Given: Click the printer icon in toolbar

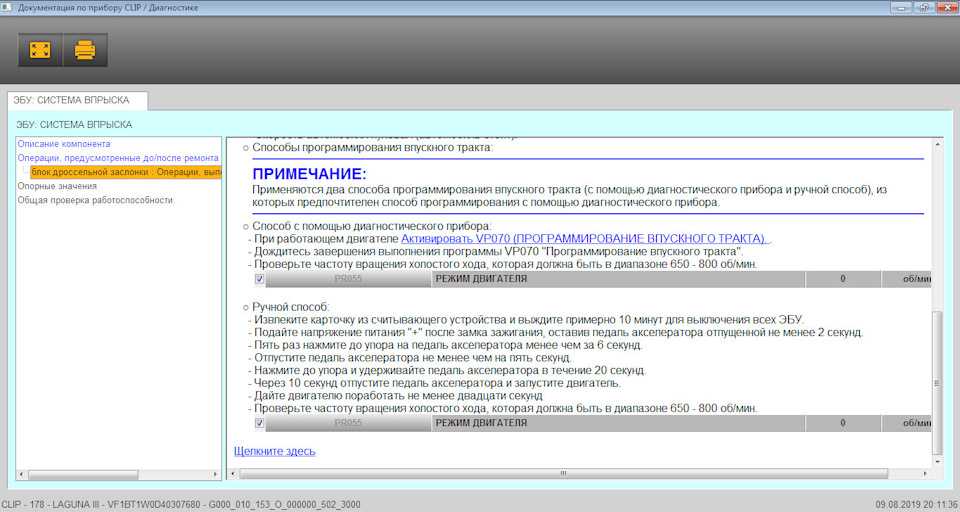Looking at the screenshot, I should tap(85, 49).
